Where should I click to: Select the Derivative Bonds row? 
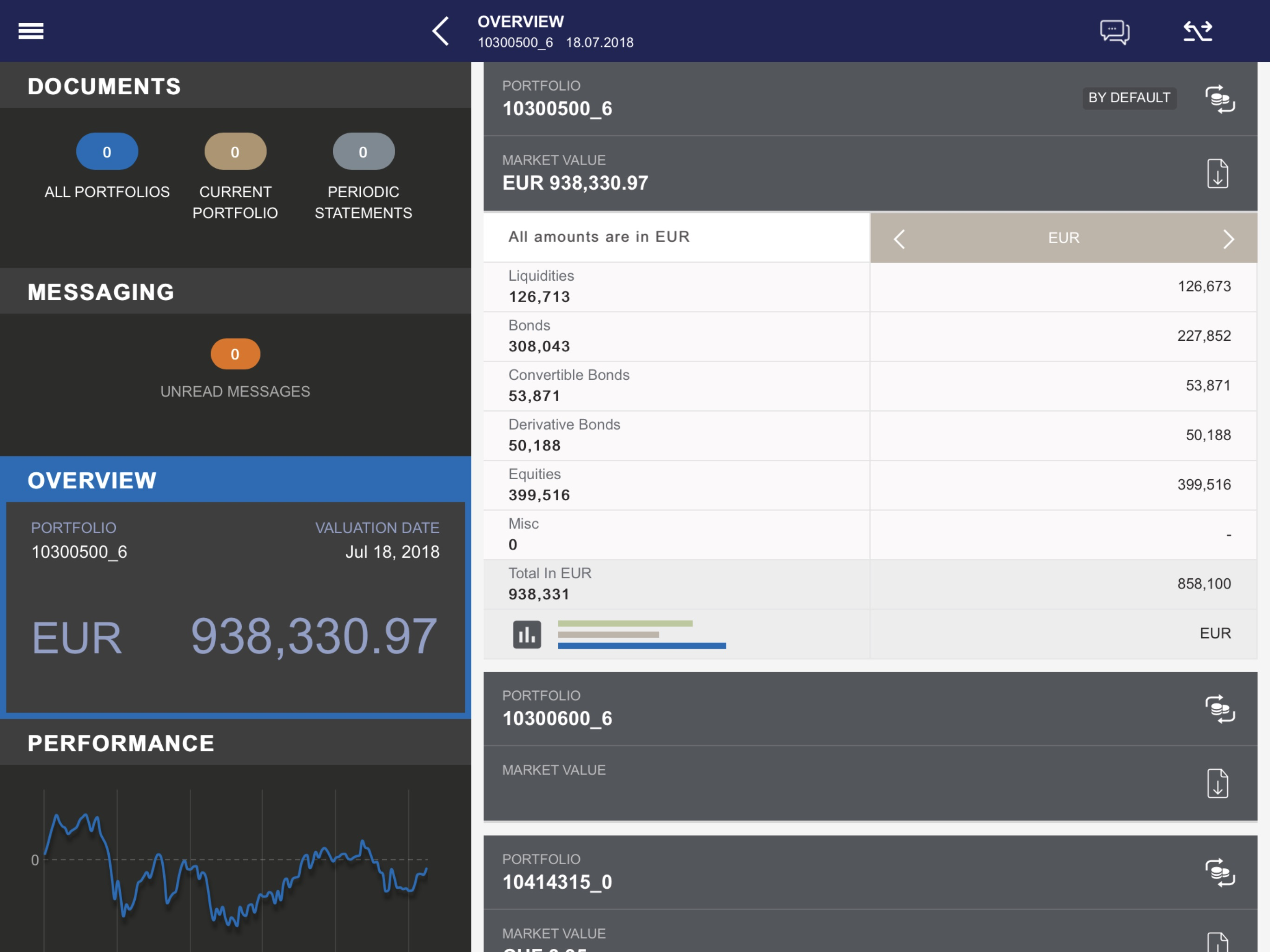(x=870, y=436)
